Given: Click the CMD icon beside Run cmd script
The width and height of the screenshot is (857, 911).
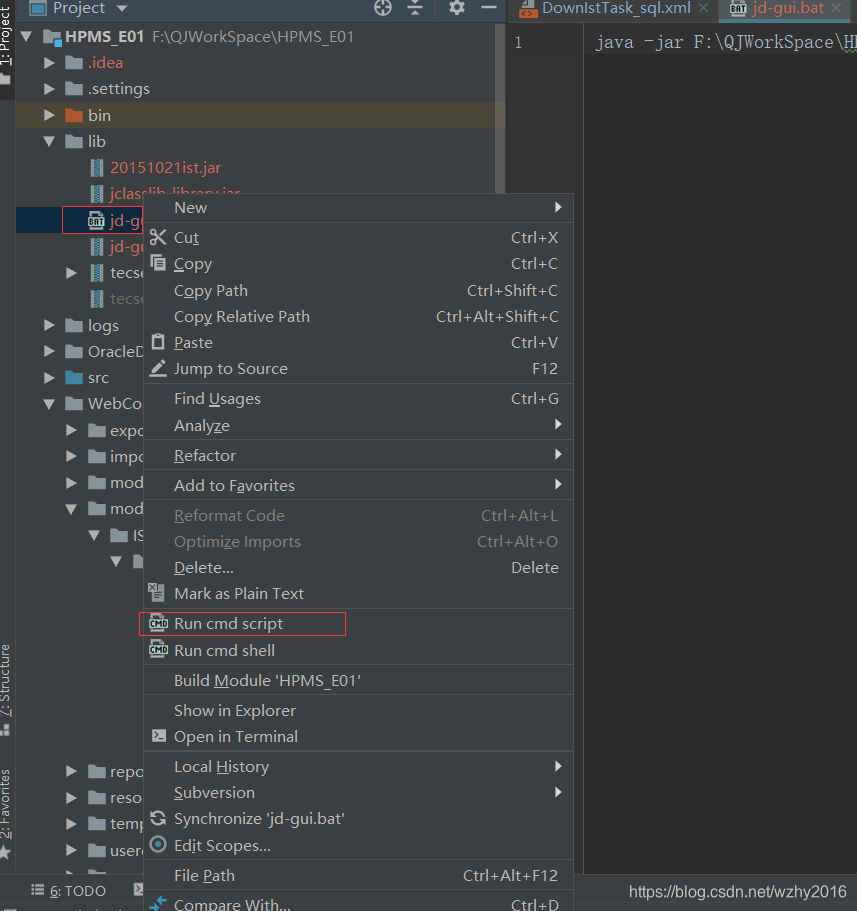Looking at the screenshot, I should click(158, 623).
